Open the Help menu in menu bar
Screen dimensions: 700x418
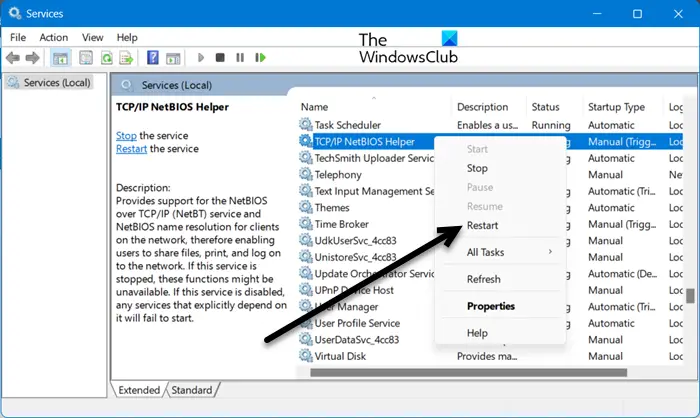[127, 38]
